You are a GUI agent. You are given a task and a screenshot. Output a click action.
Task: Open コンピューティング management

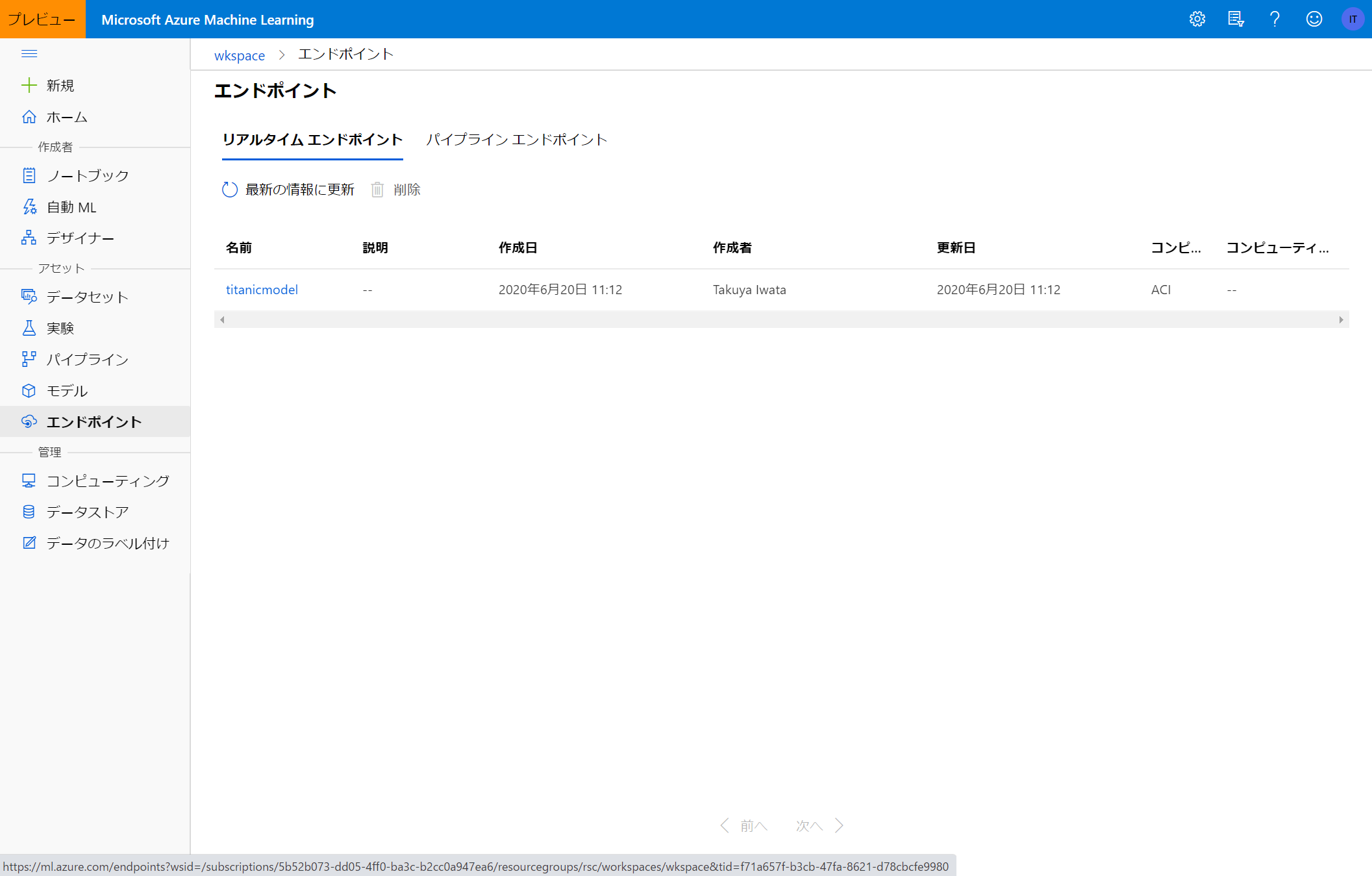106,481
